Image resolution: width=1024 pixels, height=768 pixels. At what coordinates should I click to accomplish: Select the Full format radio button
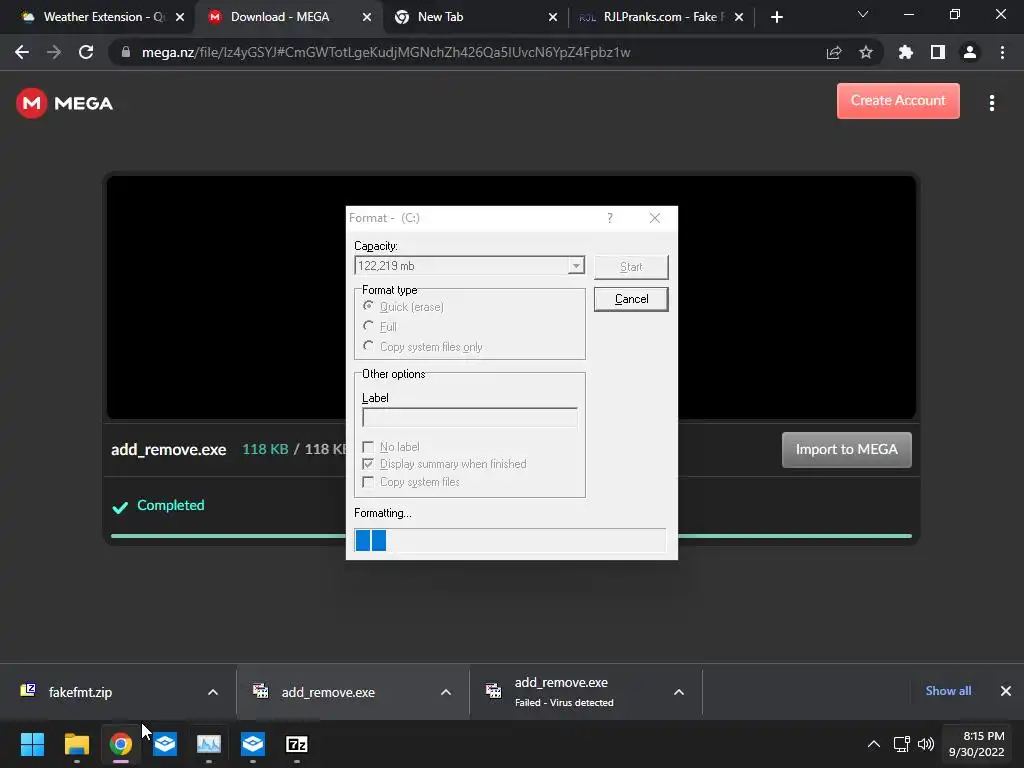pyautogui.click(x=368, y=325)
